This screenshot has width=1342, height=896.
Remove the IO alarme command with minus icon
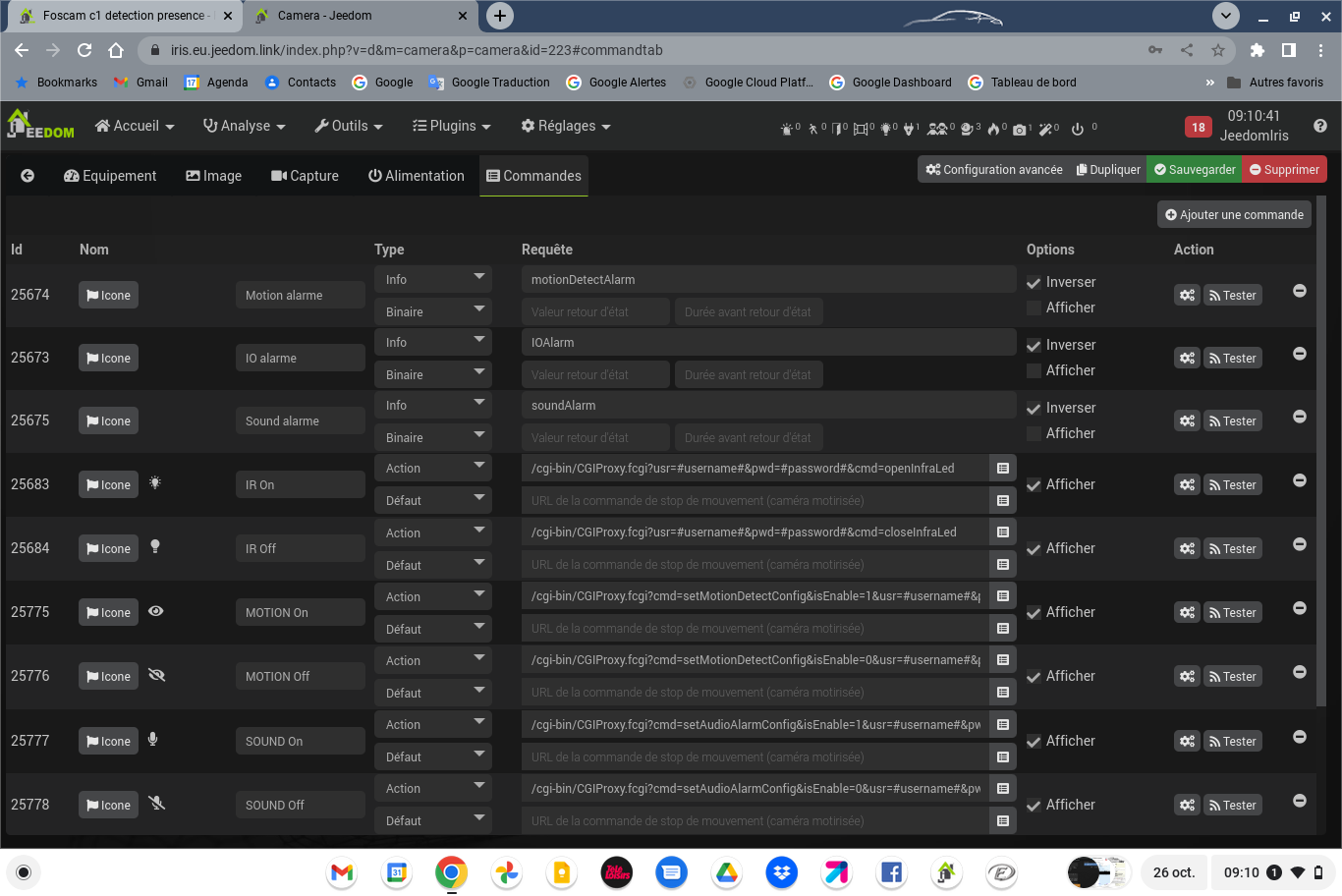tap(1300, 354)
